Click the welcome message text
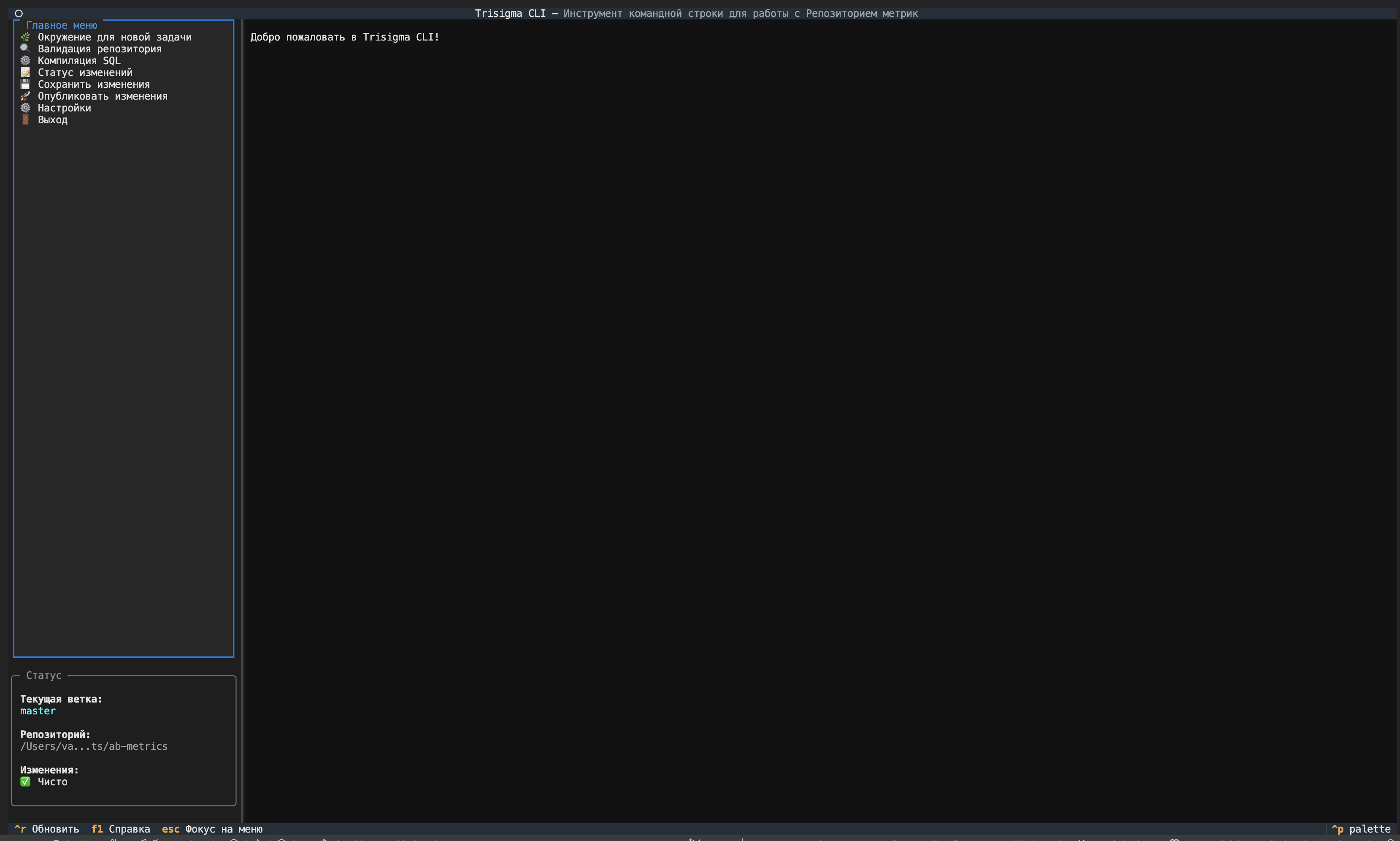Image resolution: width=1400 pixels, height=841 pixels. [344, 37]
